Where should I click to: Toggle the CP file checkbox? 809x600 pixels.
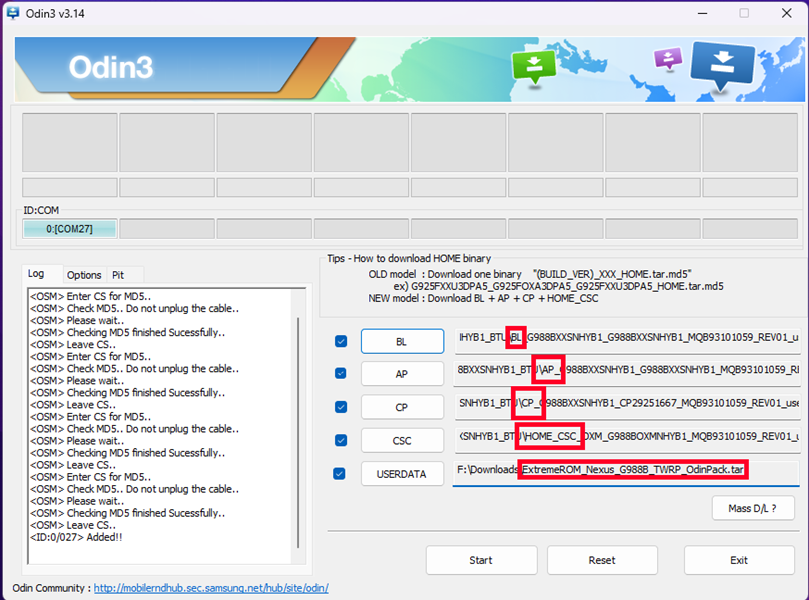pyautogui.click(x=341, y=407)
